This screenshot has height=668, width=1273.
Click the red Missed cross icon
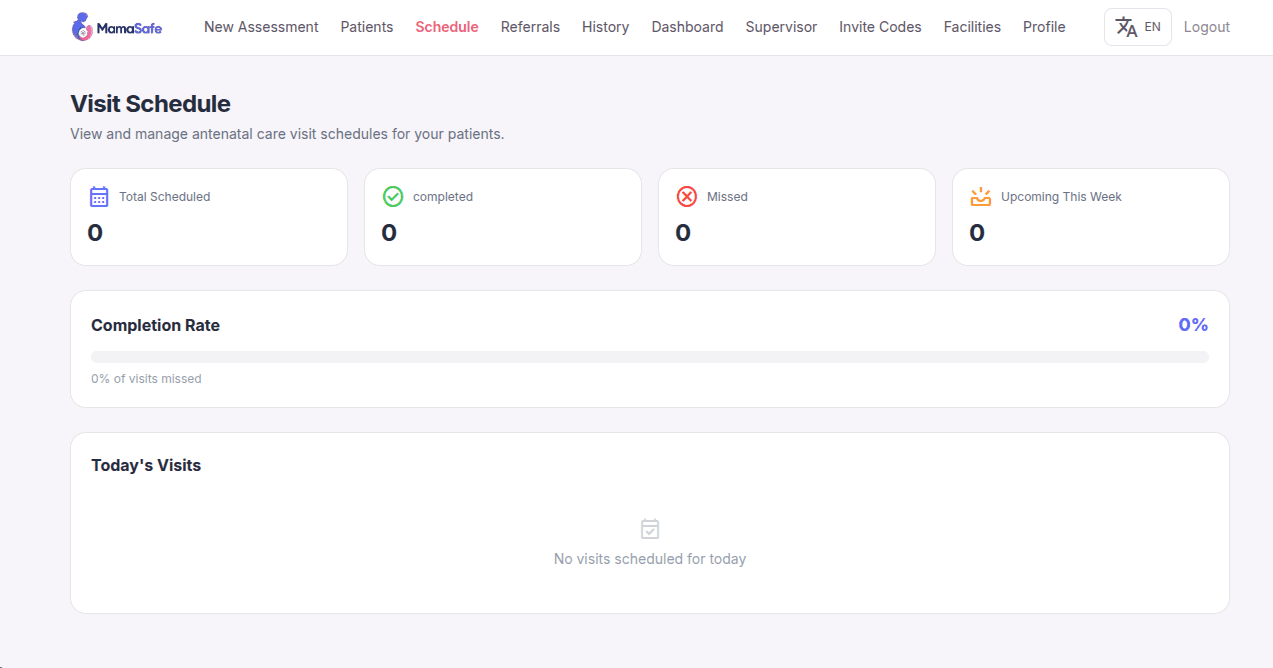687,197
